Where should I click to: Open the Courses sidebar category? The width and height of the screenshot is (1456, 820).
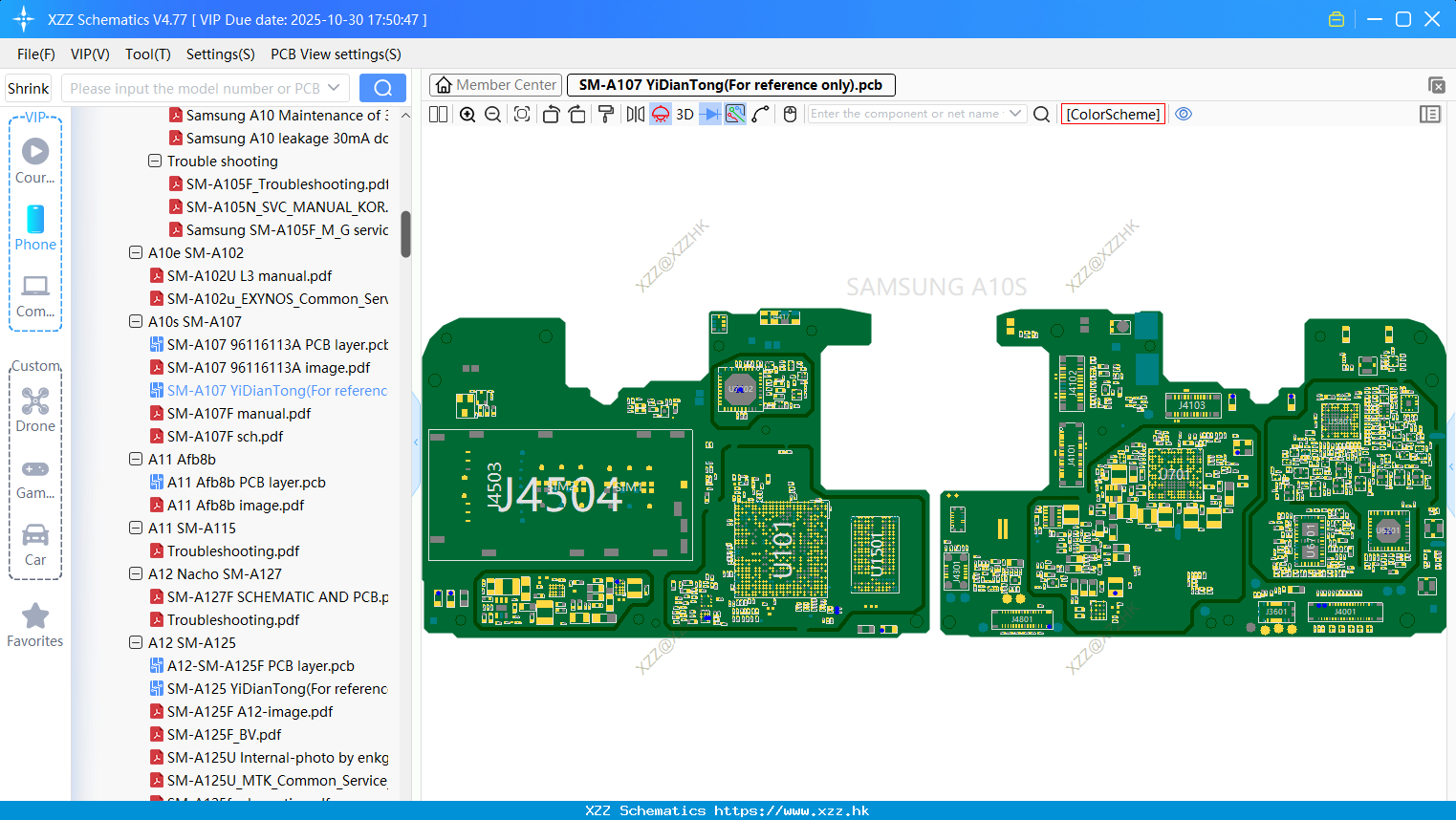point(35,161)
